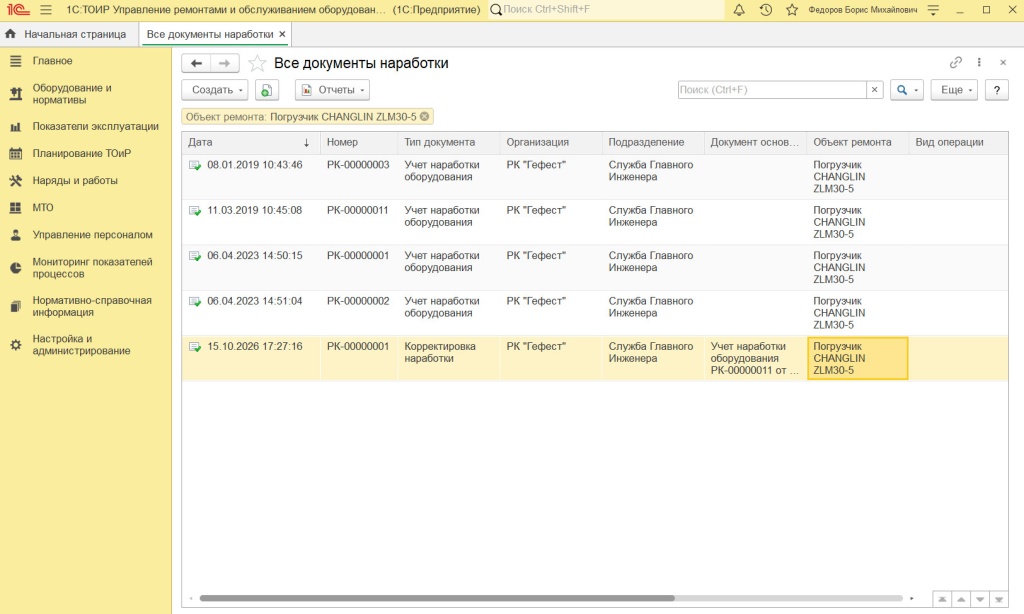The width and height of the screenshot is (1024, 614).
Task: Sort by the Дата column header
Action: pyautogui.click(x=250, y=142)
